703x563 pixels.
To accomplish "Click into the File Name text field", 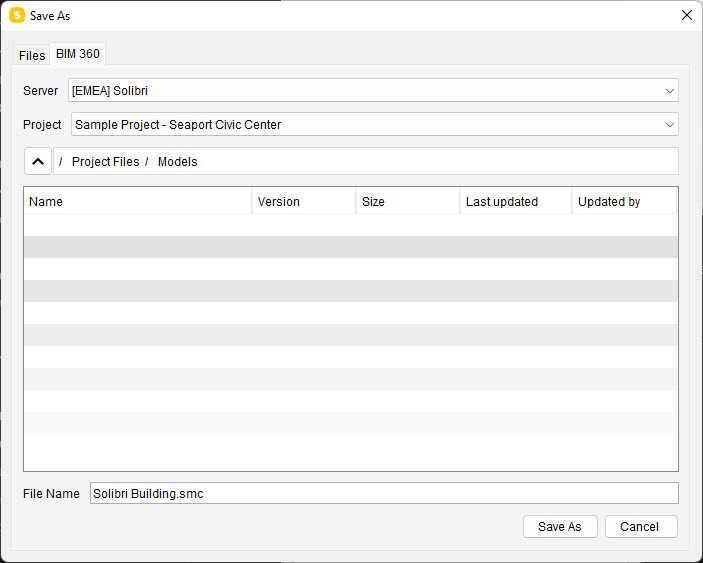I will pyautogui.click(x=383, y=493).
